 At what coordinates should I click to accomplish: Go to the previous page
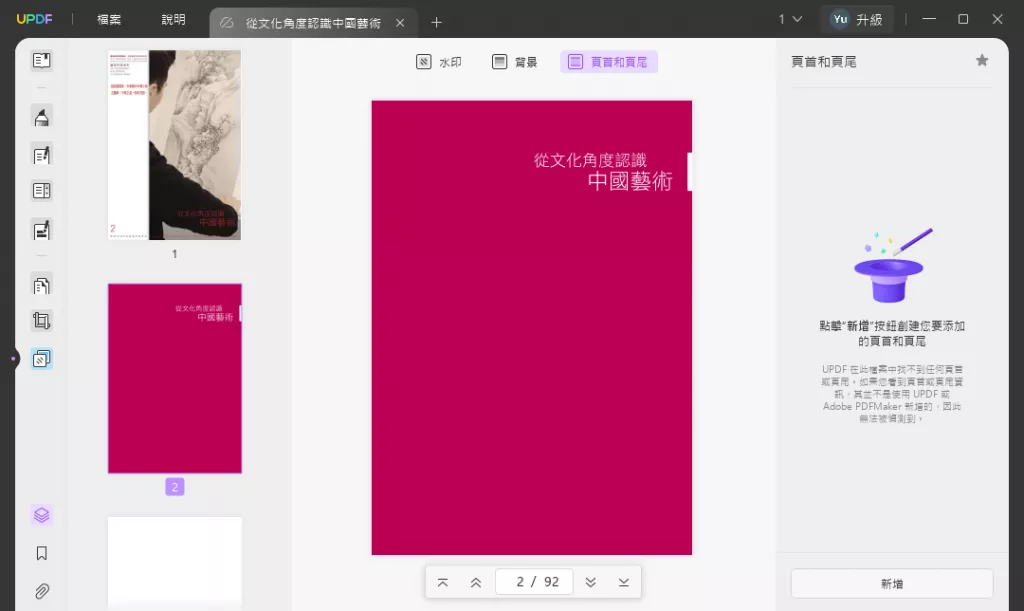pyautogui.click(x=476, y=582)
